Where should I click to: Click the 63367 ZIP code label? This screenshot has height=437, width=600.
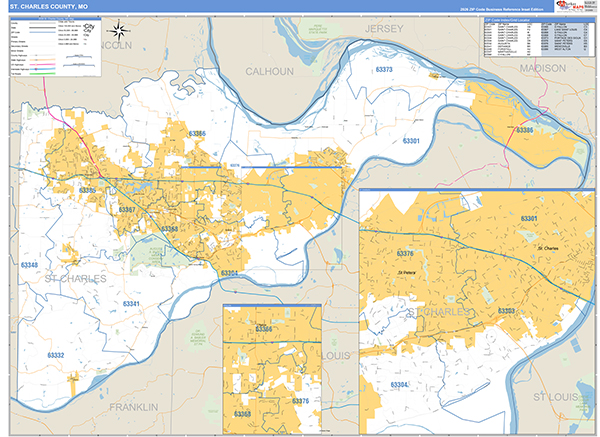click(x=127, y=209)
